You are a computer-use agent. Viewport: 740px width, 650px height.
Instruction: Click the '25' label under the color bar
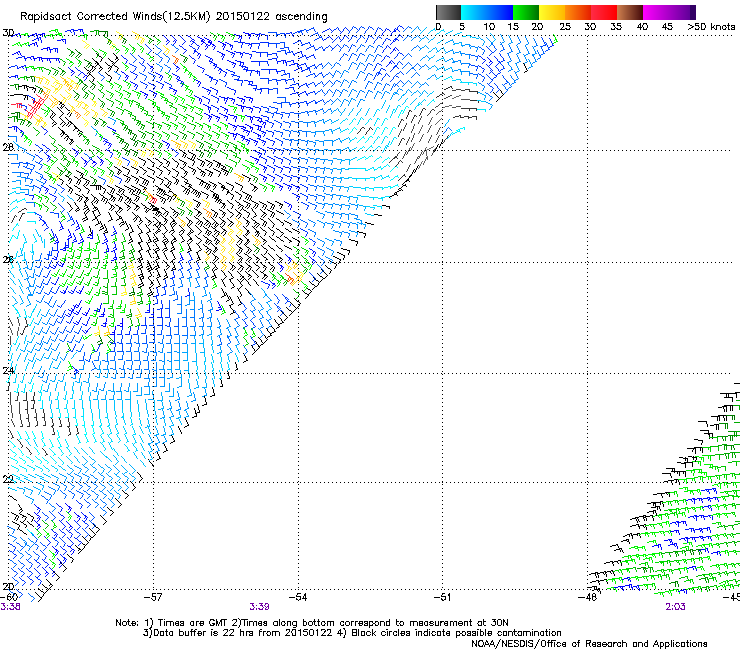click(x=564, y=26)
